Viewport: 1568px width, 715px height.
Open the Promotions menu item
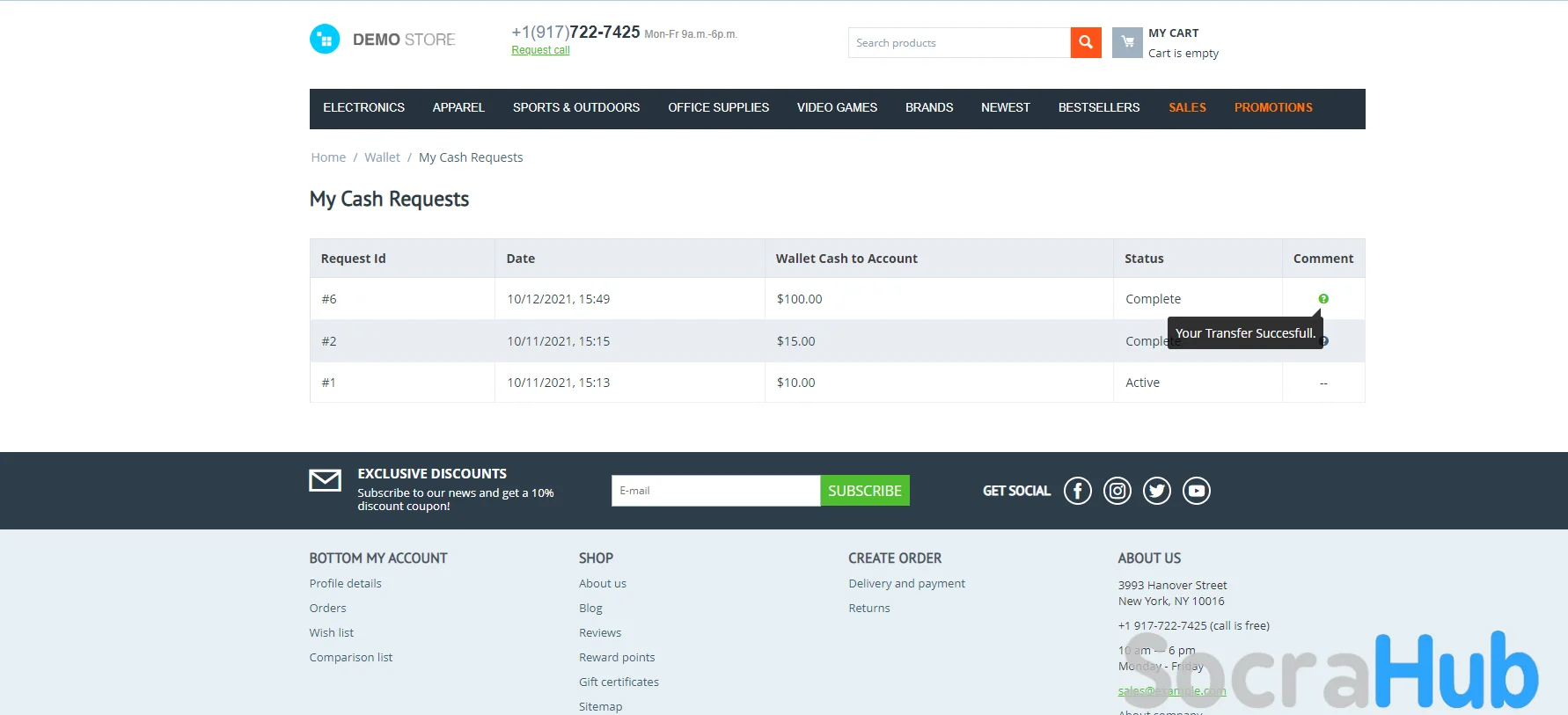1272,107
